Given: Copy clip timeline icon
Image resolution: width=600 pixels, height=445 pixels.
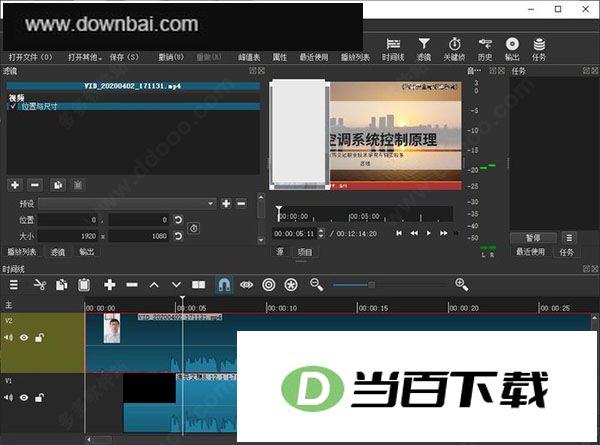Looking at the screenshot, I should point(62,285).
